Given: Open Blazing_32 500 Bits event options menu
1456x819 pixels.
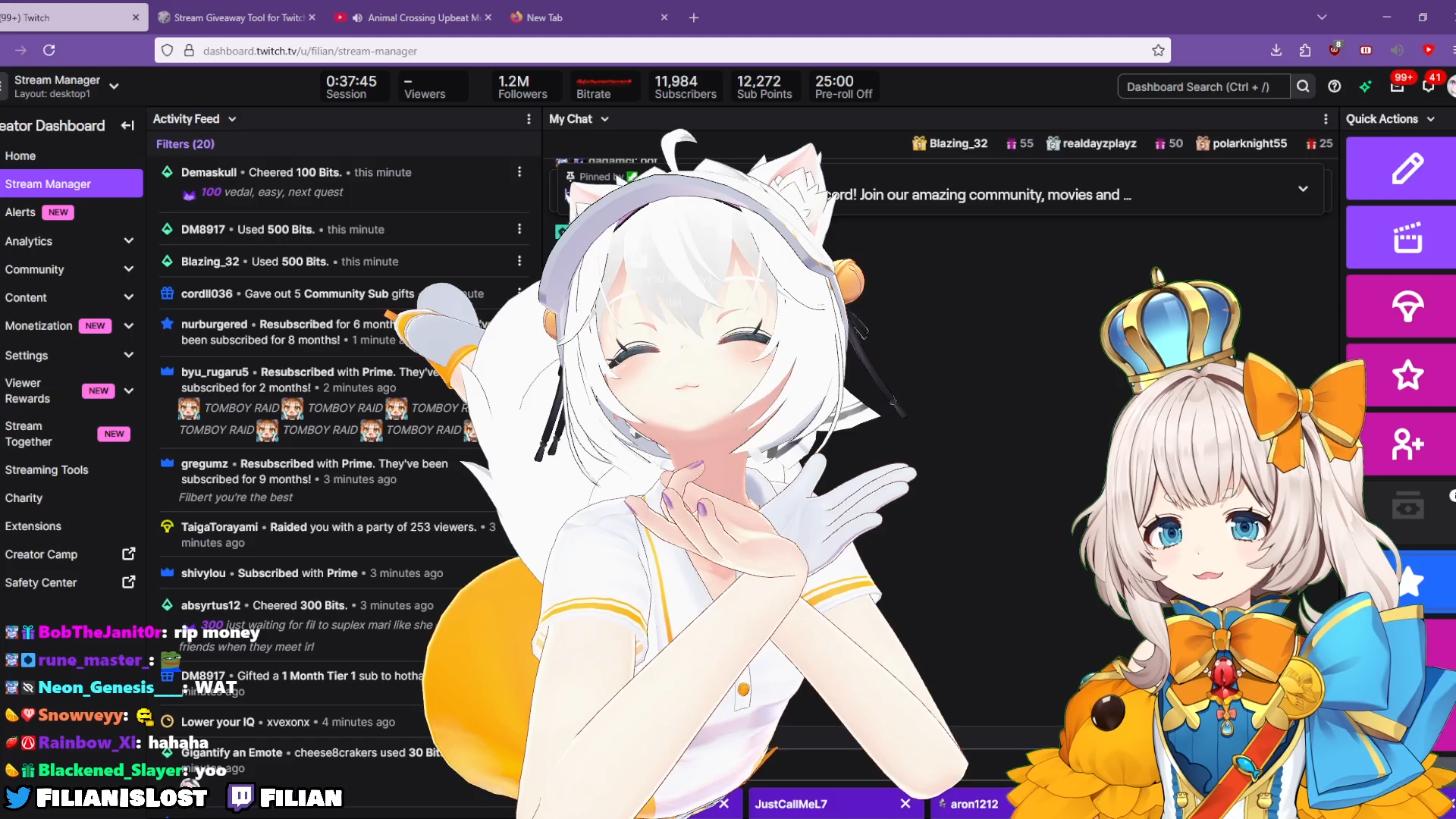Looking at the screenshot, I should pos(519,261).
